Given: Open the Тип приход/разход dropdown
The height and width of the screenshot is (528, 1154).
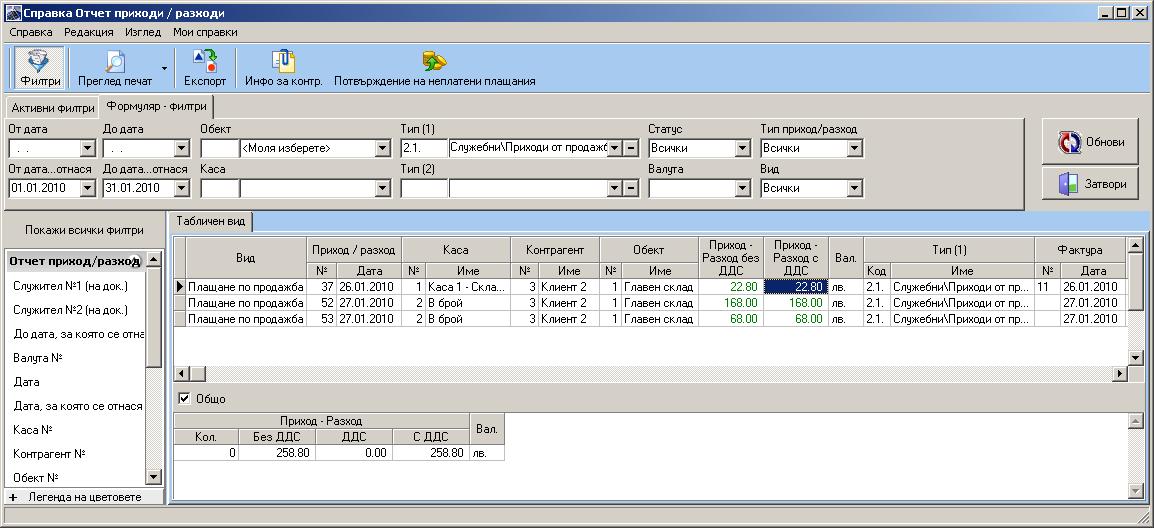Looking at the screenshot, I should click(854, 149).
